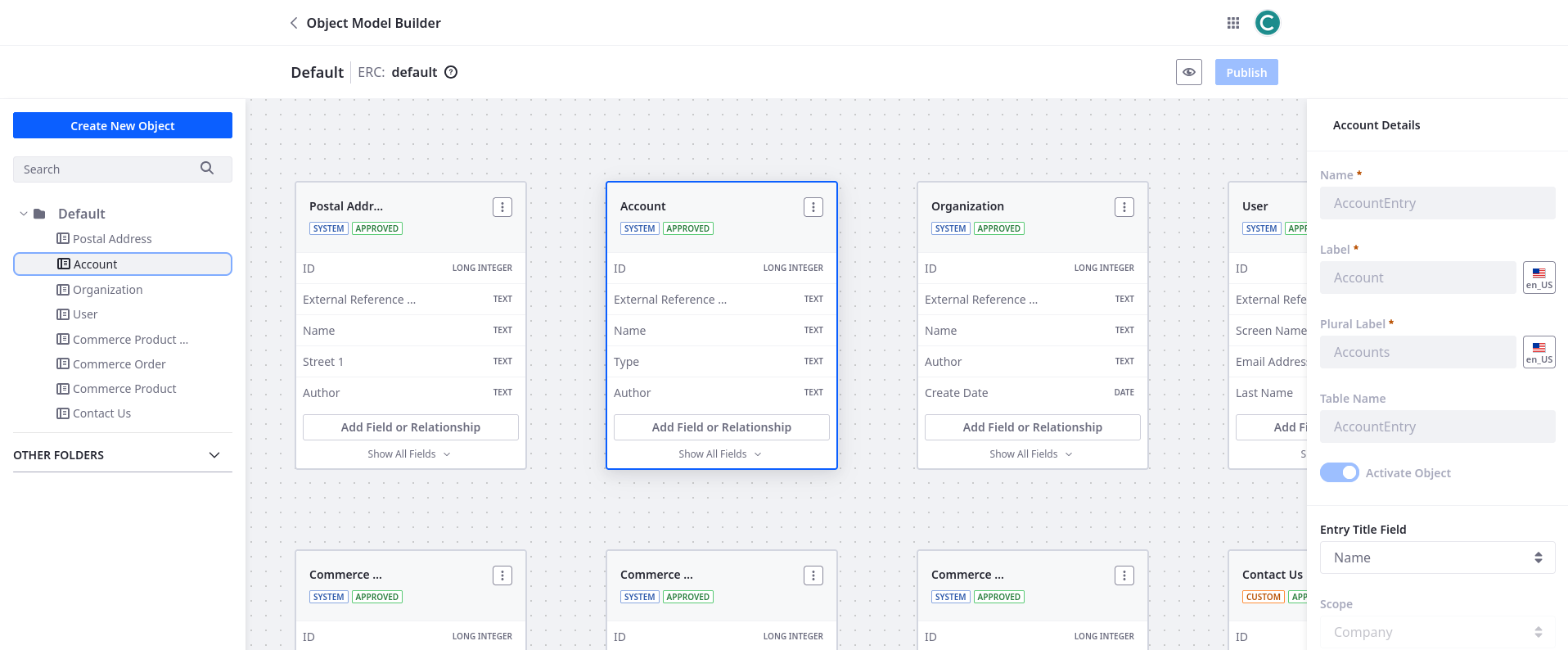Open Organization card three-dot menu
Viewport: 1568px width, 650px height.
(1124, 207)
